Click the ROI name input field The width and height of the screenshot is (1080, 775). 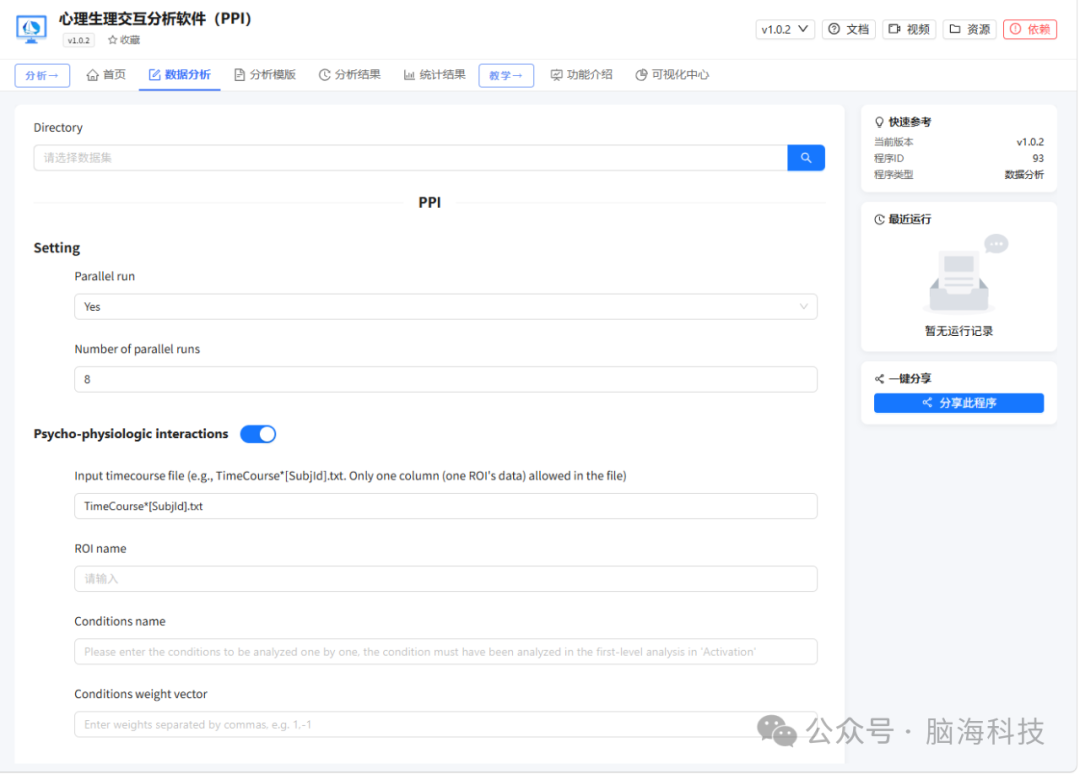pos(446,579)
